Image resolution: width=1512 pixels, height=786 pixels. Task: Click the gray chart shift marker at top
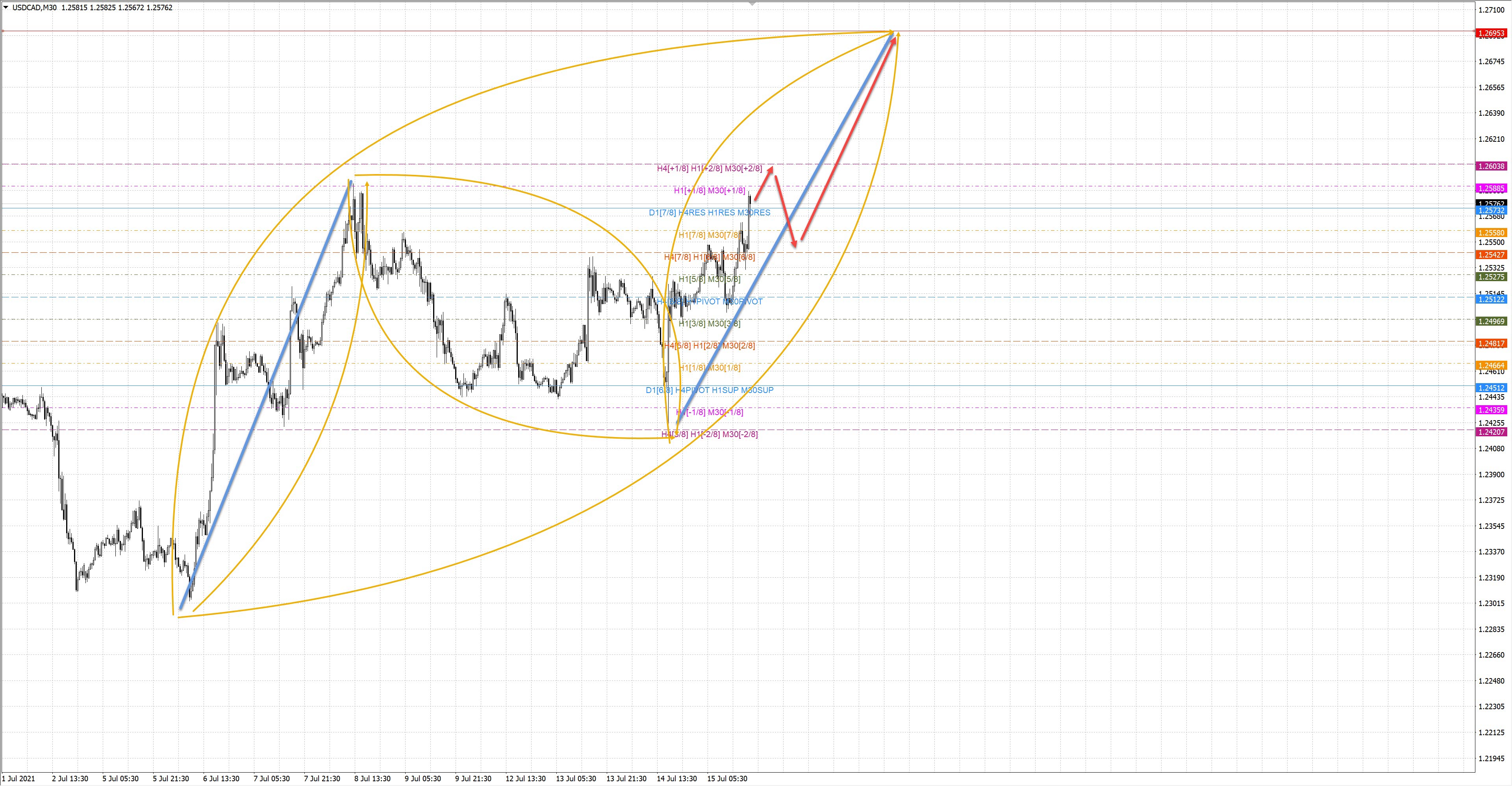(752, 4)
